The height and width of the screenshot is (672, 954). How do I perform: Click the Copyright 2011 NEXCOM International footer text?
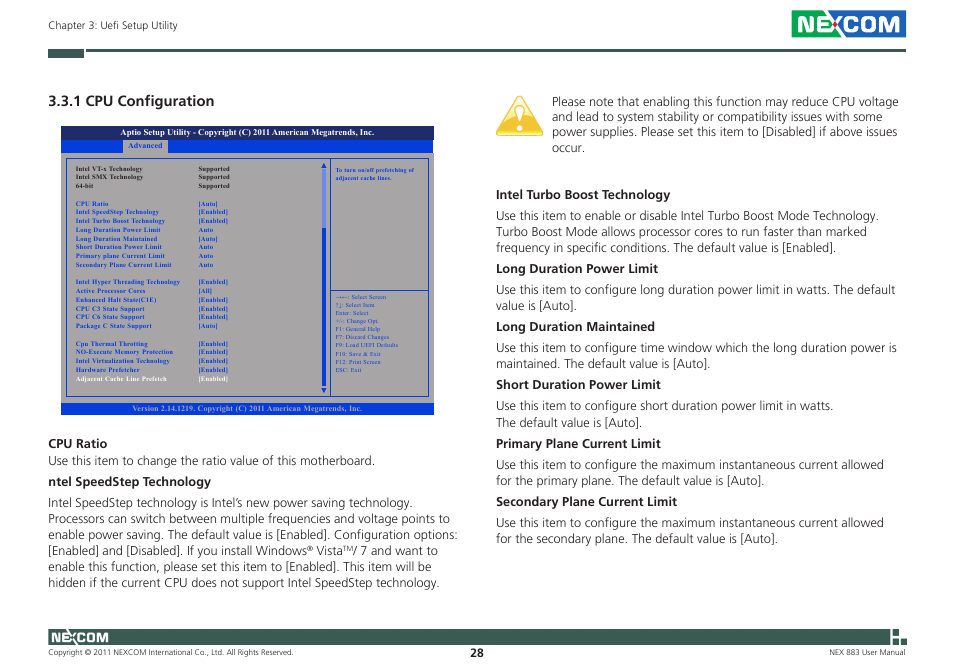click(171, 653)
